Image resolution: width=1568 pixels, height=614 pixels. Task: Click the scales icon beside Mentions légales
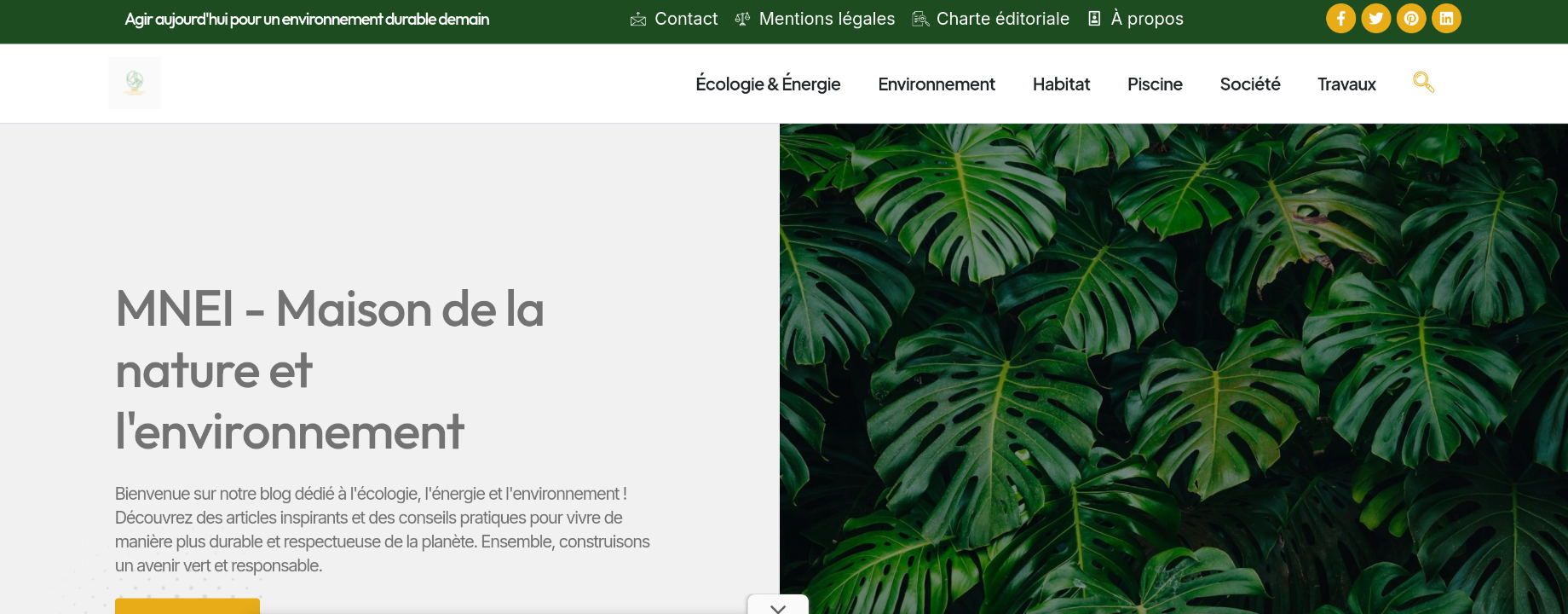(x=743, y=19)
